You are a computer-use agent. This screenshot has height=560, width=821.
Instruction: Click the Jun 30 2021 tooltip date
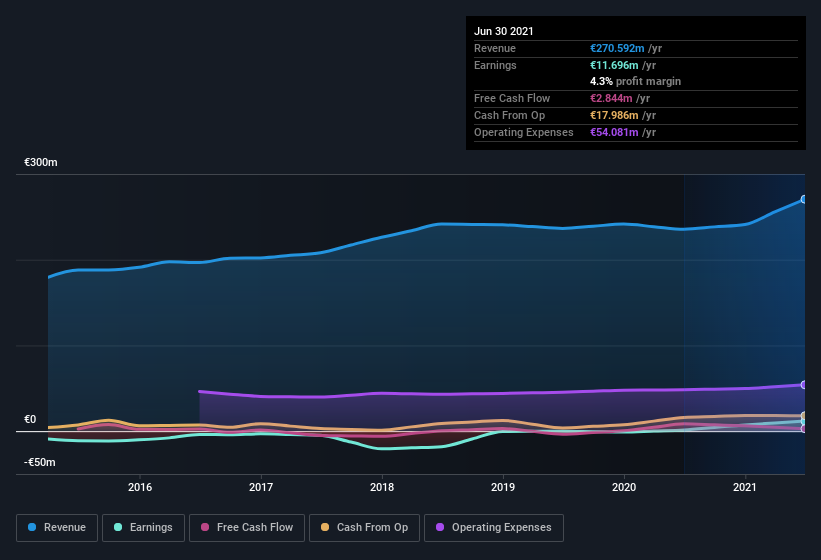504,31
